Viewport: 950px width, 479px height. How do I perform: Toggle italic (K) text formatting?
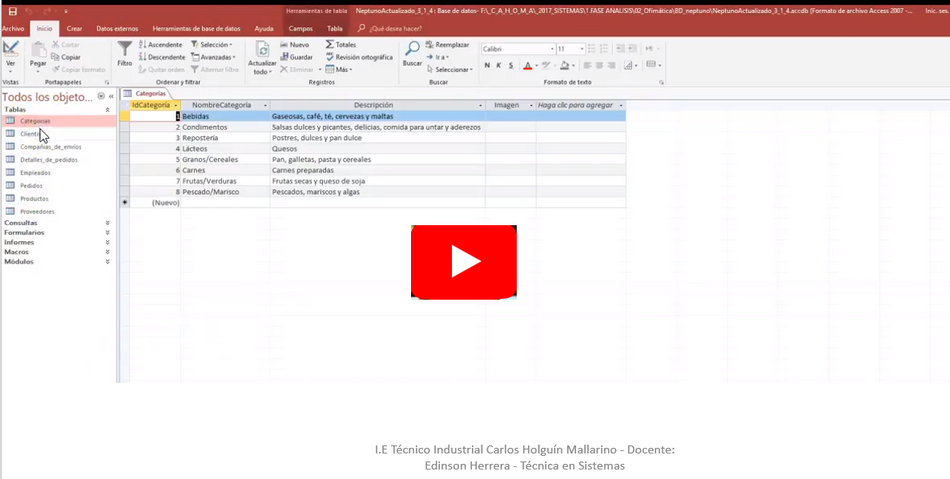click(499, 66)
